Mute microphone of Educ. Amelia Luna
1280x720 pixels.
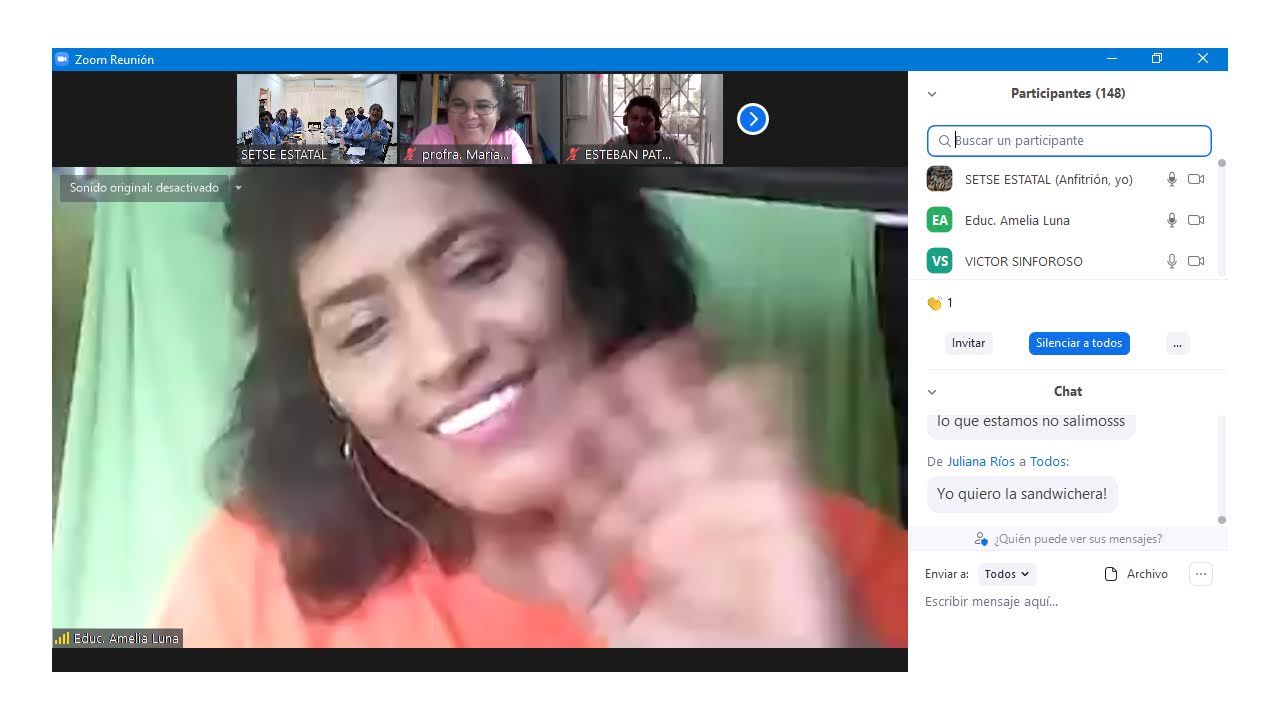1172,220
